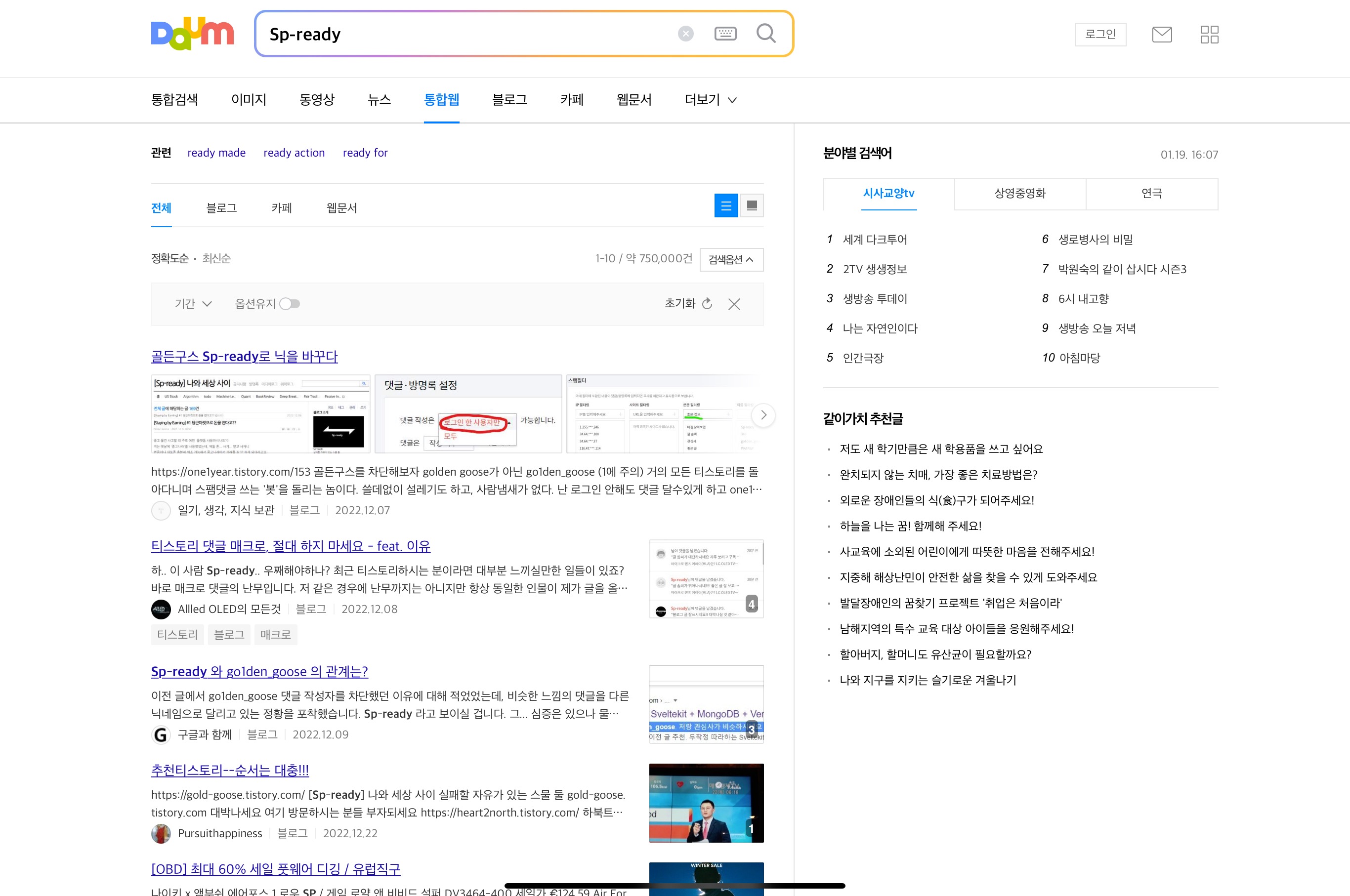Click the 로그인 button
This screenshot has height=896, width=1350.
point(1100,34)
